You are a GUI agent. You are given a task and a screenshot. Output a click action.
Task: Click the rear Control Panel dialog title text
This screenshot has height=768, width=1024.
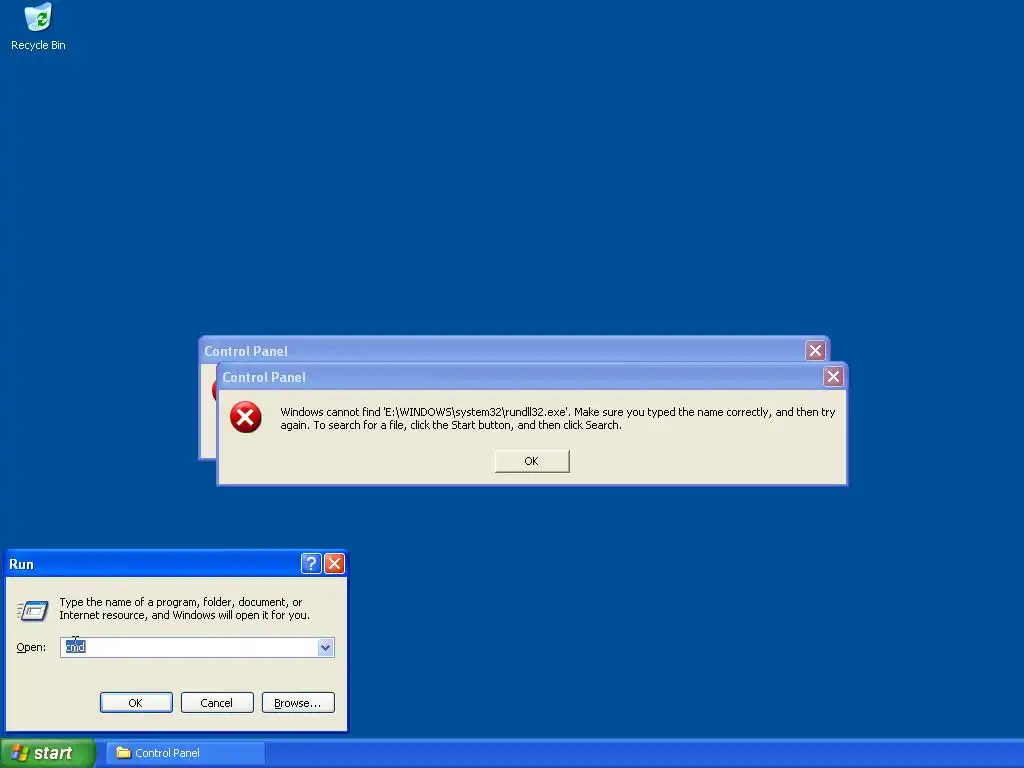[x=246, y=351]
